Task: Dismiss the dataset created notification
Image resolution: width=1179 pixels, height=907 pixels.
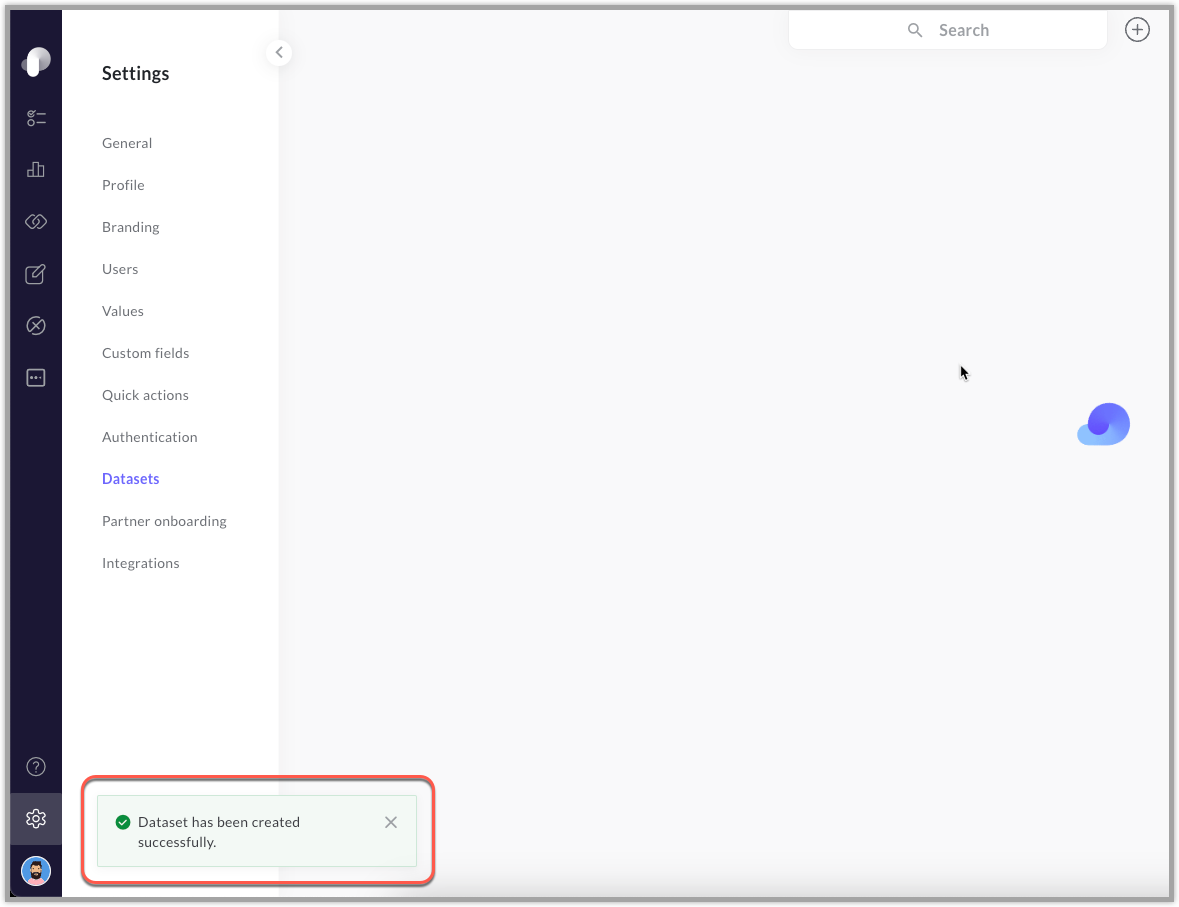Action: click(391, 822)
